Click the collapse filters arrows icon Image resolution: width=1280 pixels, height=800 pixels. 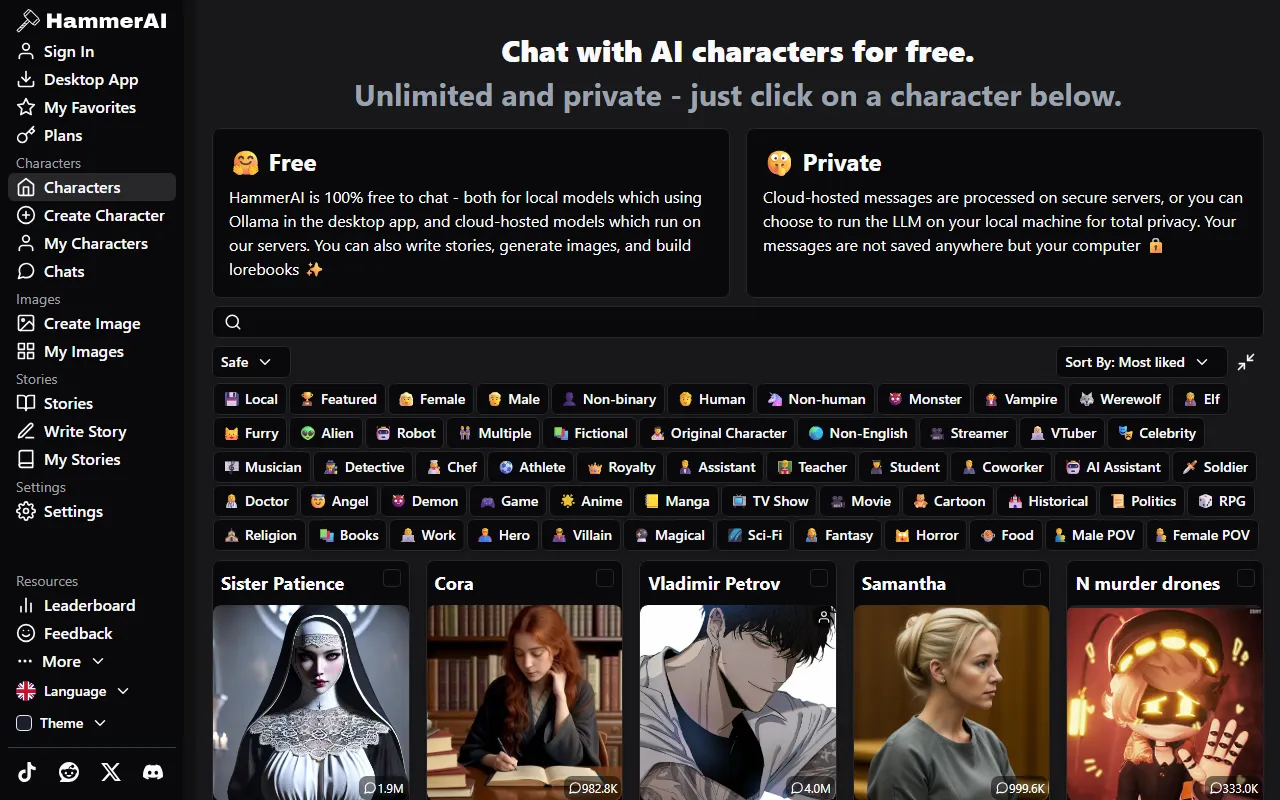(x=1246, y=362)
